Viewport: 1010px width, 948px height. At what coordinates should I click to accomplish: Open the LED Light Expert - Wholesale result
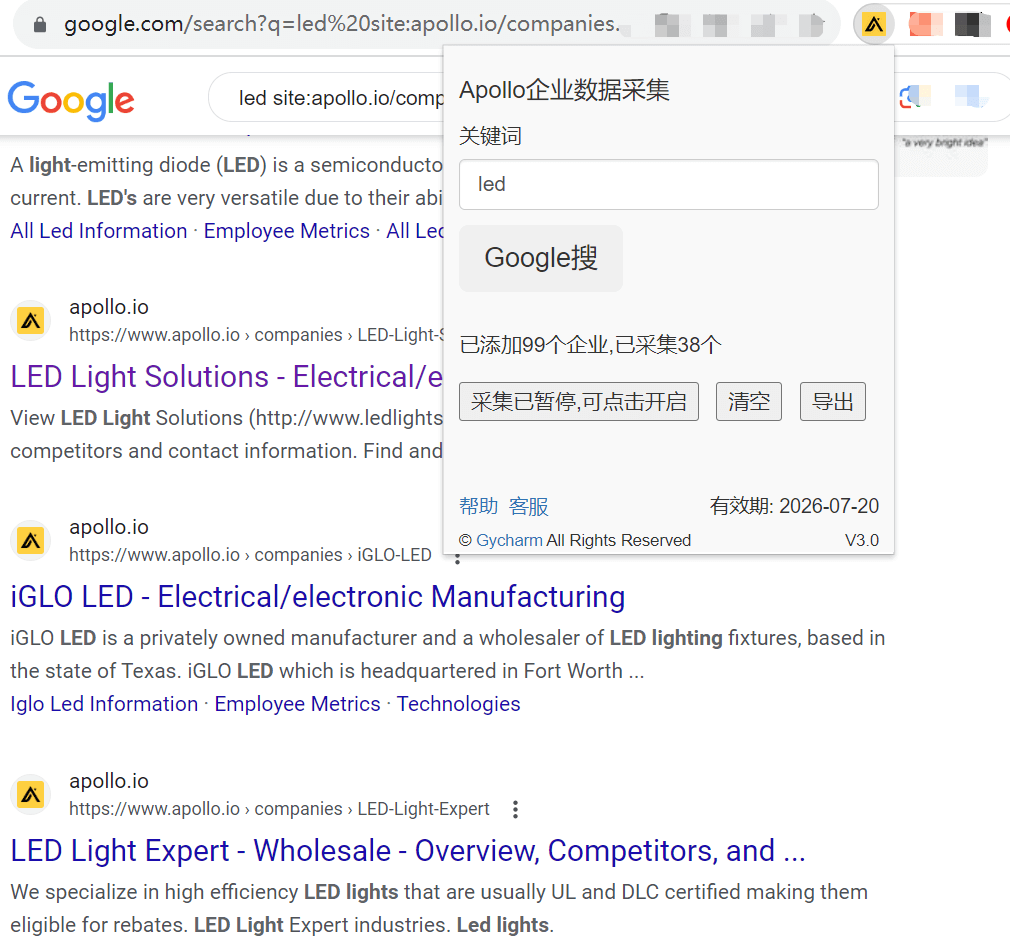[408, 851]
